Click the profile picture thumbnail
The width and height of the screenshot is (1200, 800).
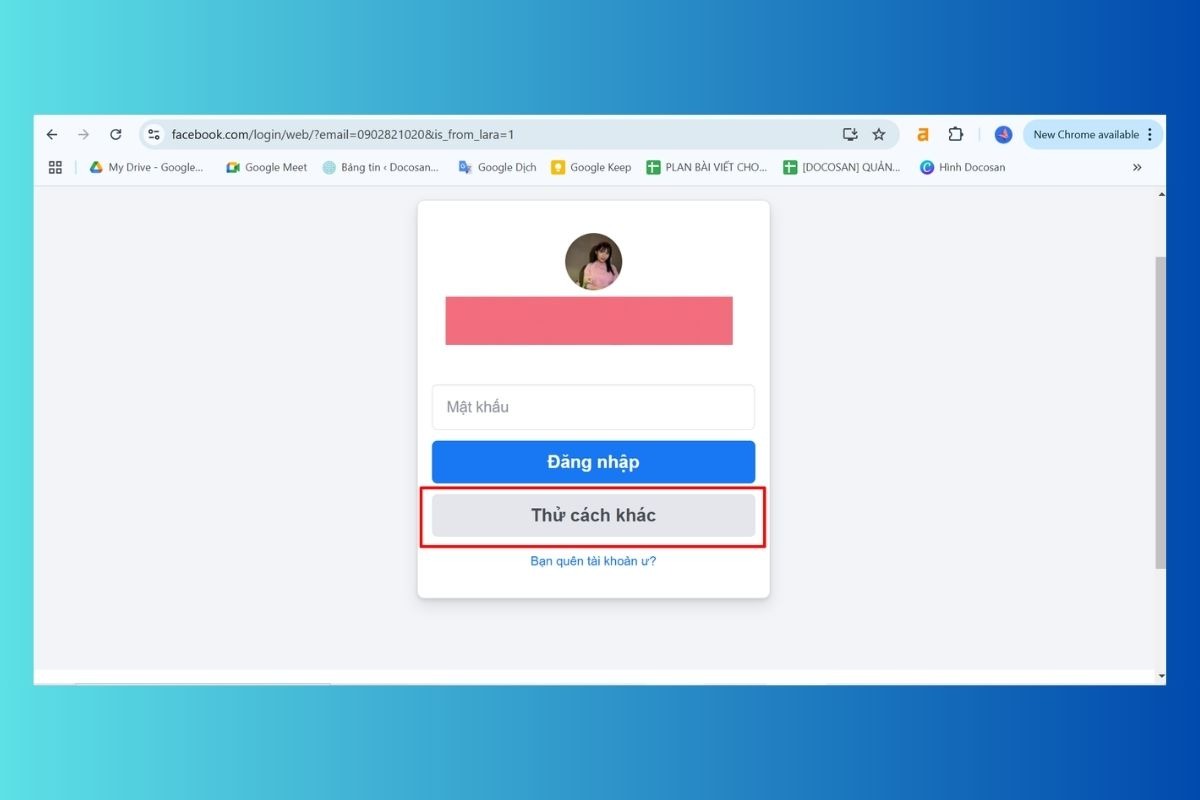[x=594, y=262]
